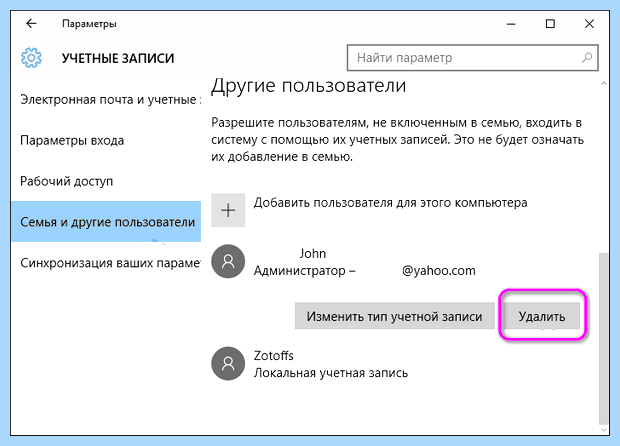Click Изменить тип учетной записи button
620x446 pixels.
[395, 316]
